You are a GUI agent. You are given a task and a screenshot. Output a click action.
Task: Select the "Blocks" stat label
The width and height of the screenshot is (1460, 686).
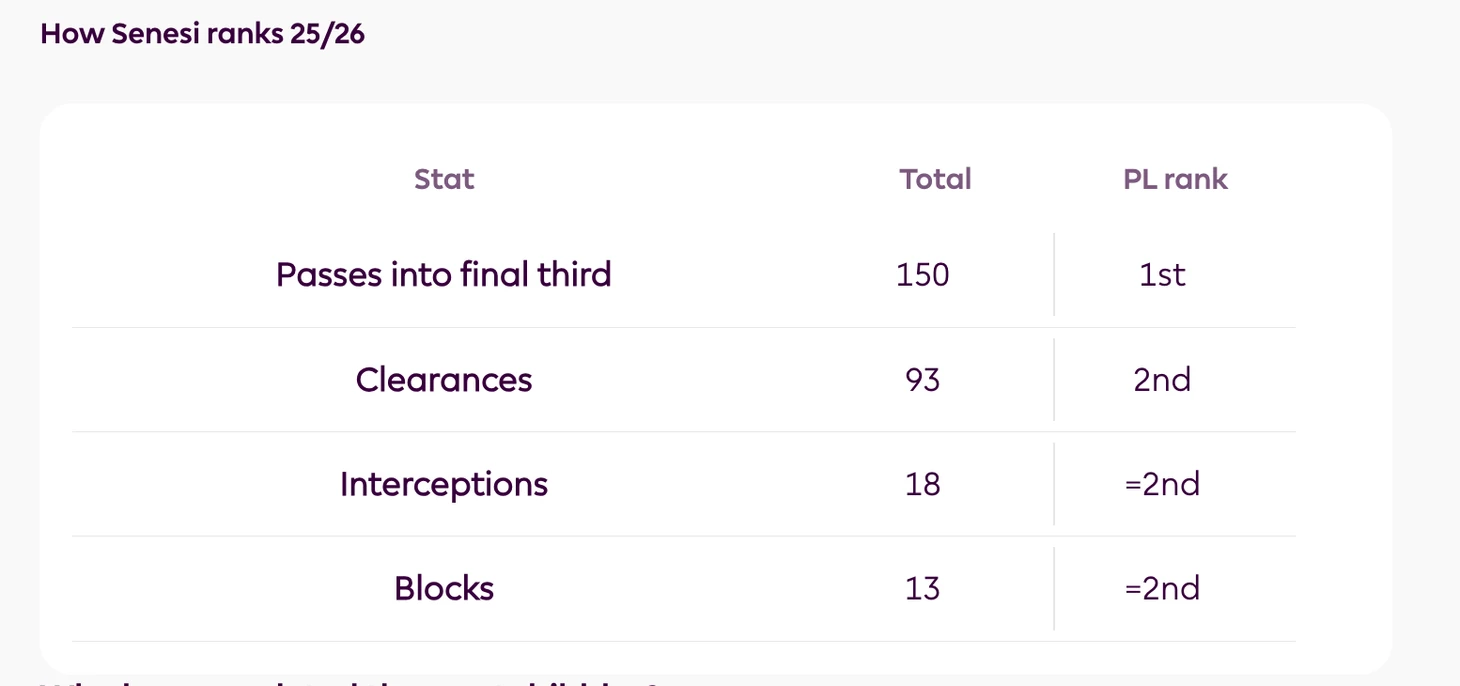[443, 588]
